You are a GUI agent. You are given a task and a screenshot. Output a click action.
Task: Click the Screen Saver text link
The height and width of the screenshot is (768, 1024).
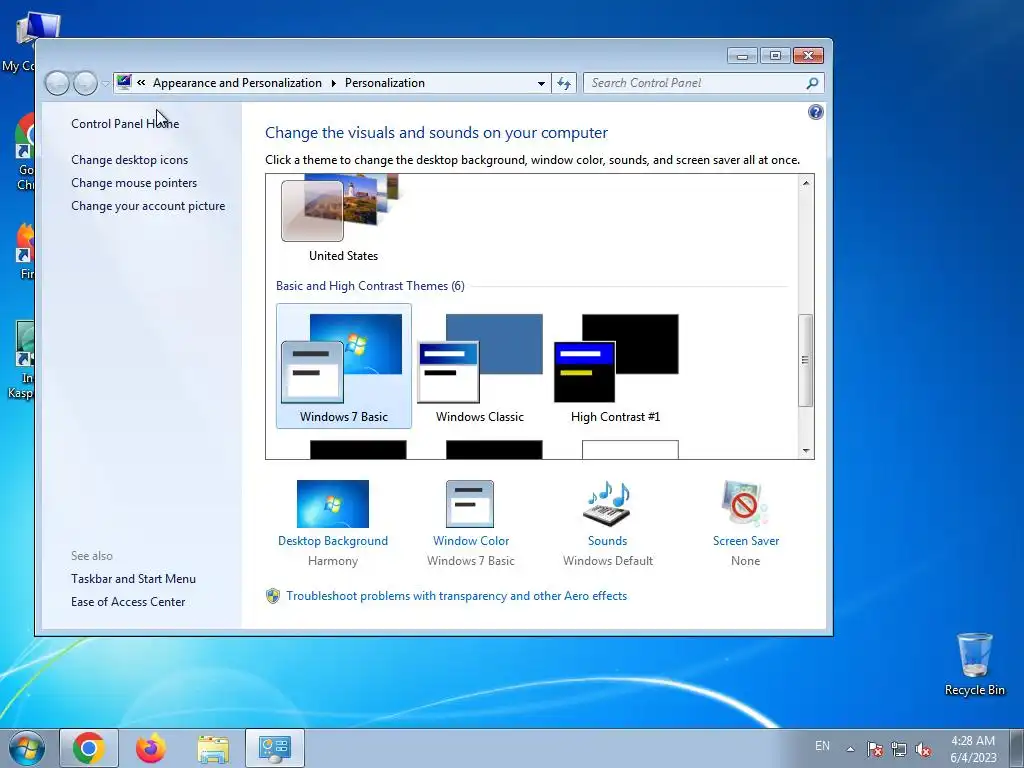point(746,541)
